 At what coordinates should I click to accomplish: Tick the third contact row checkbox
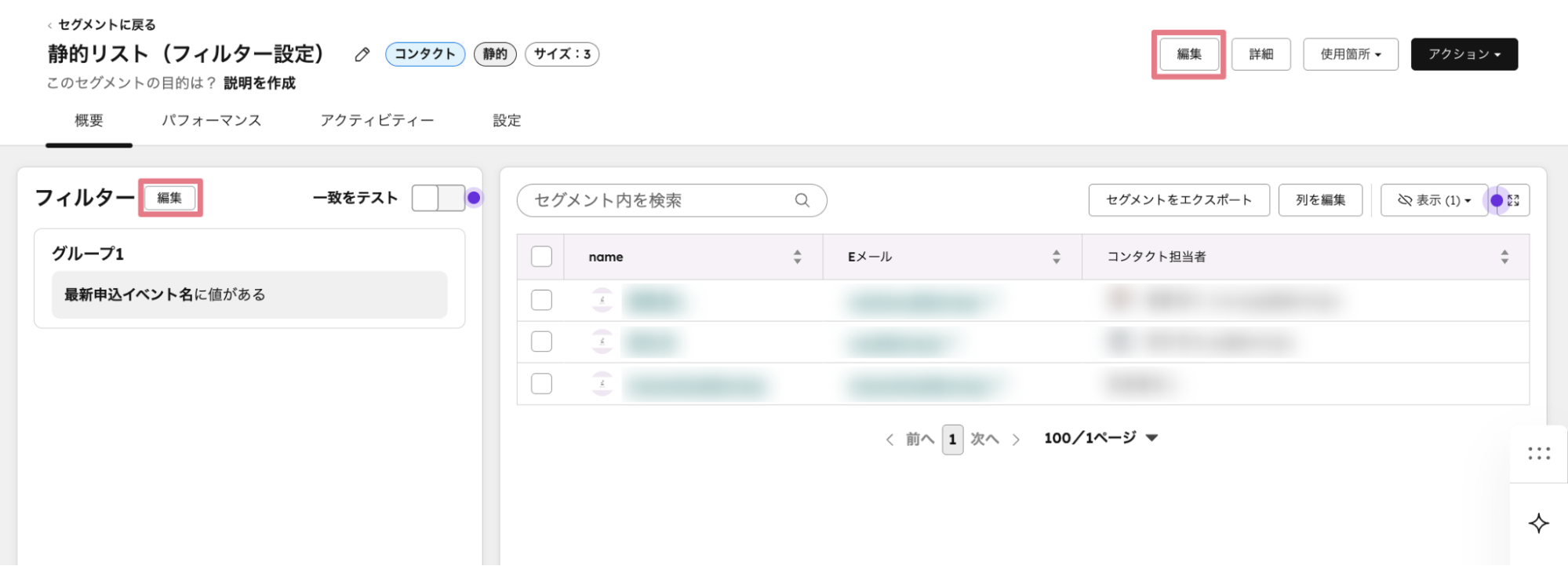click(x=541, y=384)
